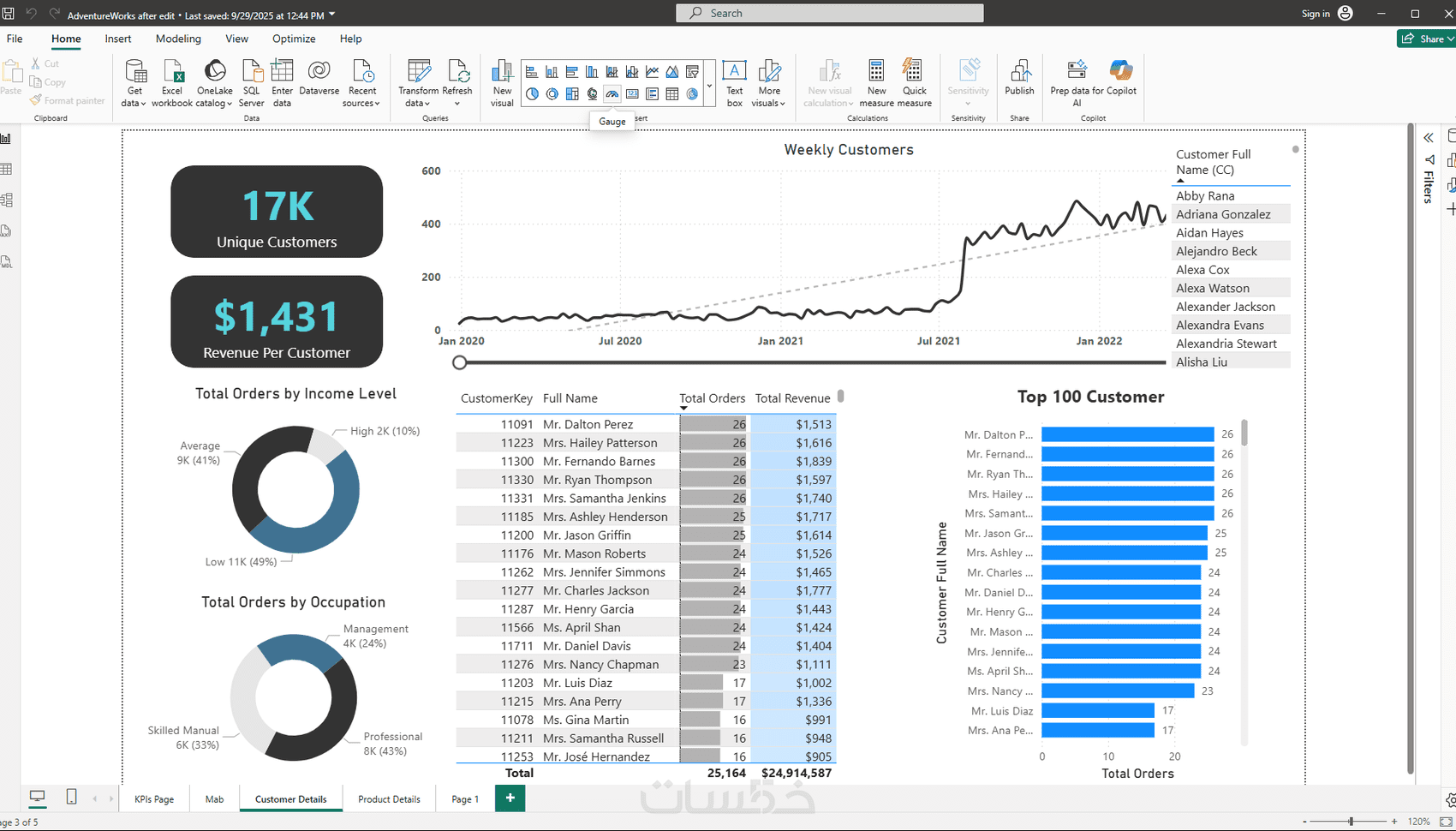Add a new report page
Image resolution: width=1456 pixels, height=831 pixels.
[510, 798]
